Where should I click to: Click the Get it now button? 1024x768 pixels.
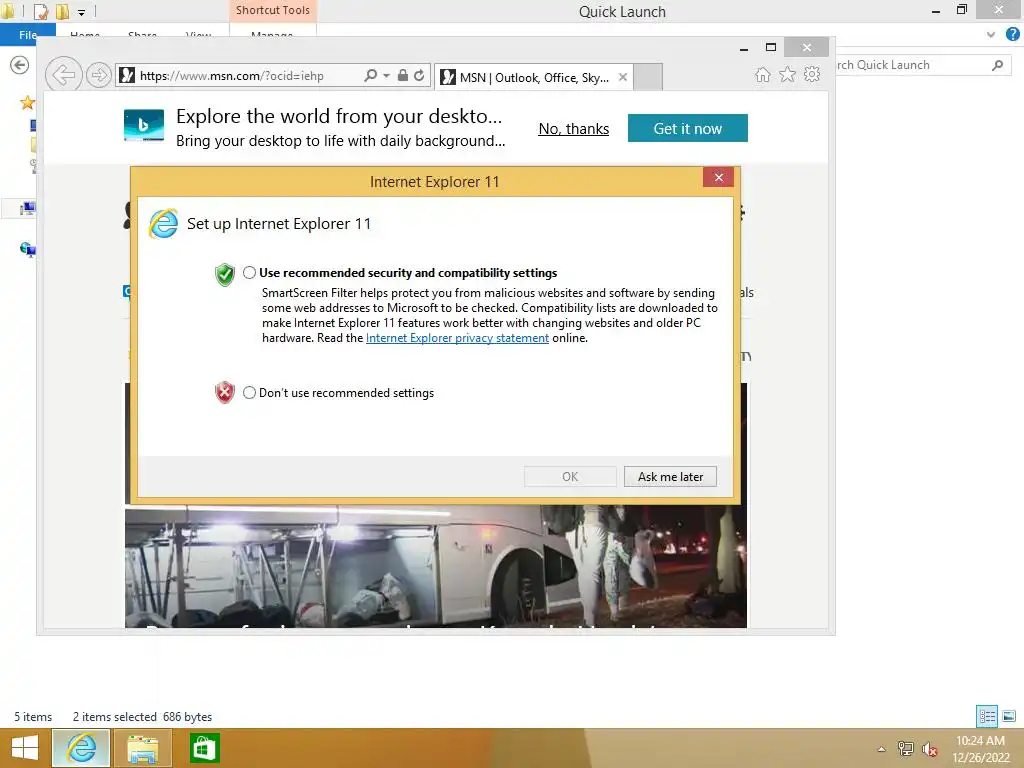click(x=688, y=128)
